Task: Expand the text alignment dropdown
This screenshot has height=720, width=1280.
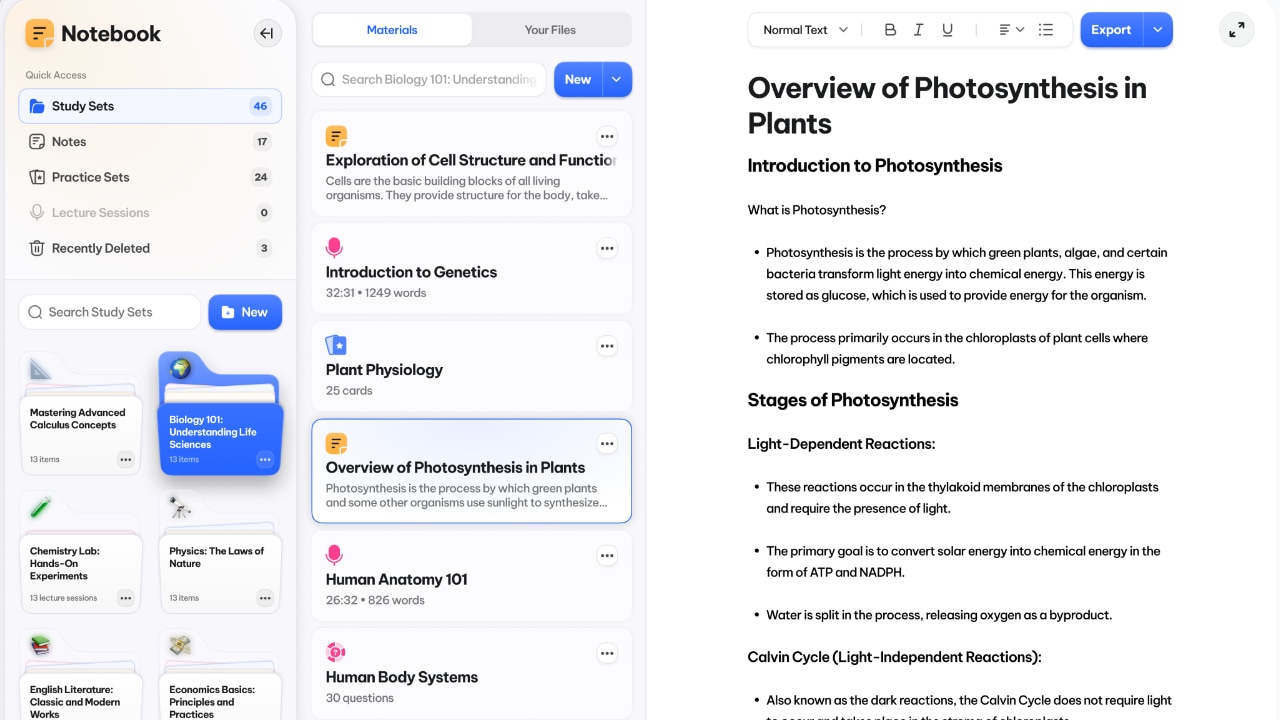Action: coord(1011,30)
